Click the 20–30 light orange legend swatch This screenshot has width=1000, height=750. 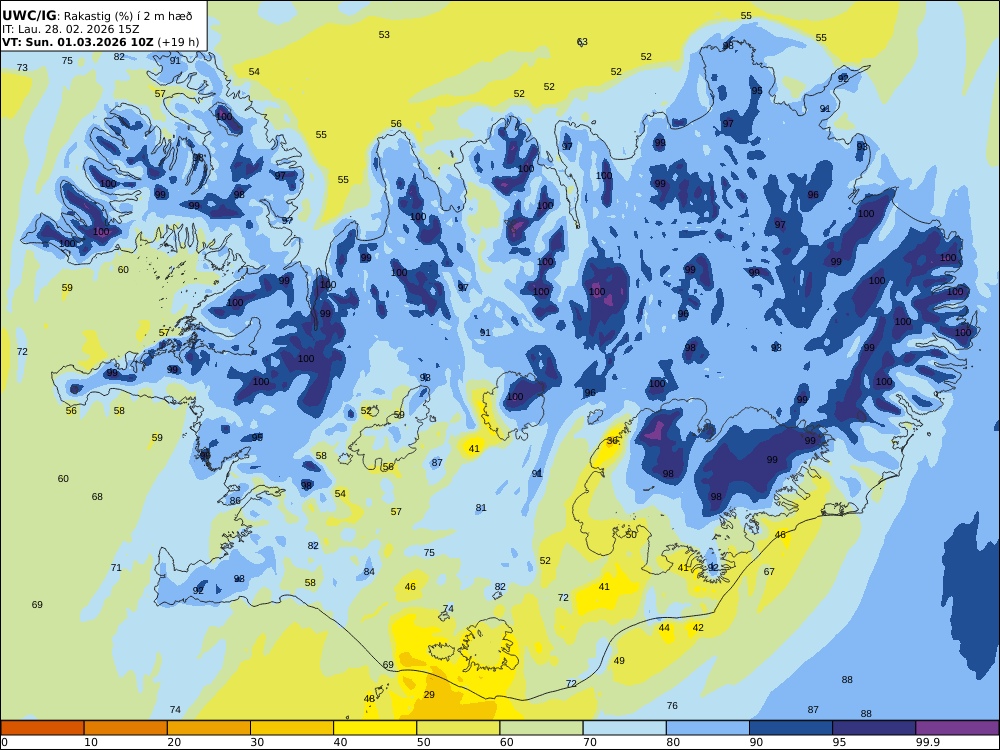(x=209, y=728)
